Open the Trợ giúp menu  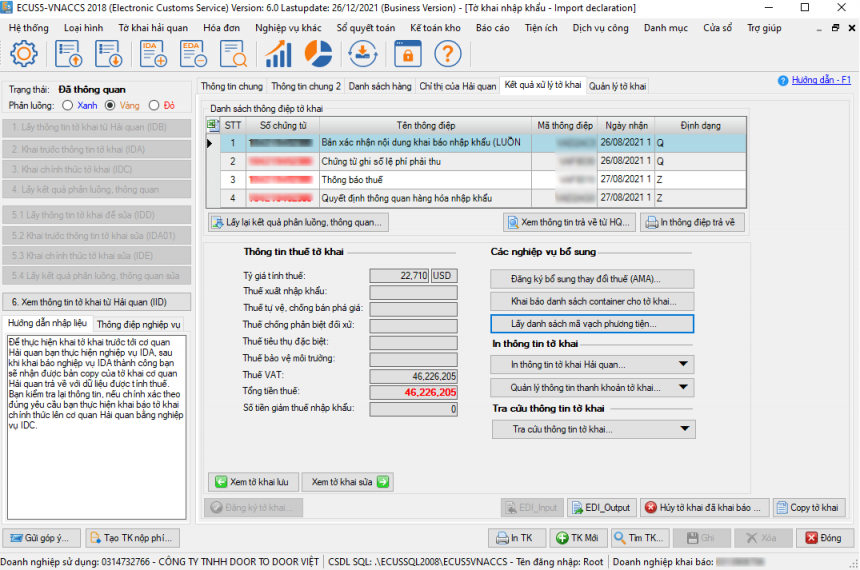(x=764, y=28)
